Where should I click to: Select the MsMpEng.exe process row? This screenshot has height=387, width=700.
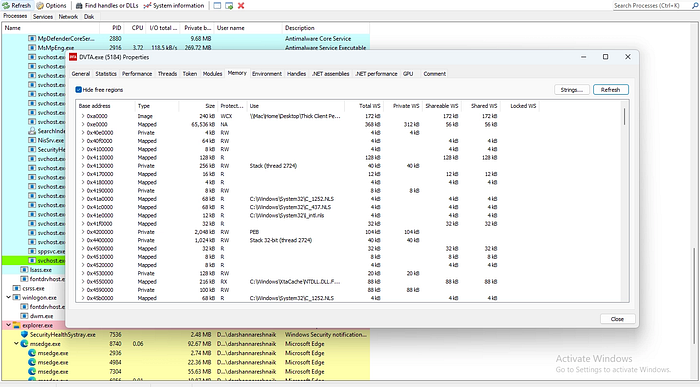coord(185,48)
